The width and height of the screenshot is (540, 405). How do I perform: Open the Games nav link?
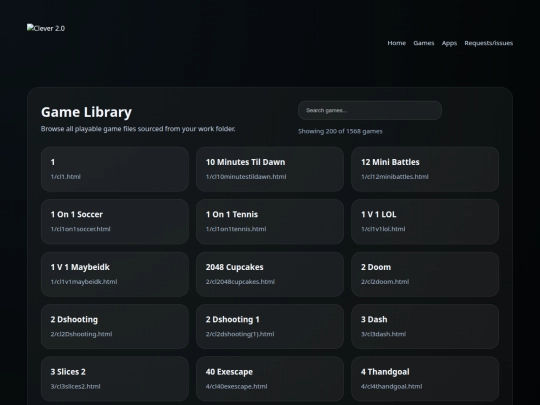tap(424, 43)
